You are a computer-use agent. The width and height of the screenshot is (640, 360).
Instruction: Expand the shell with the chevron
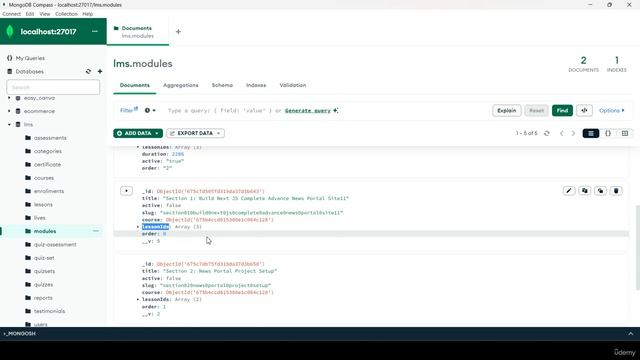point(631,333)
